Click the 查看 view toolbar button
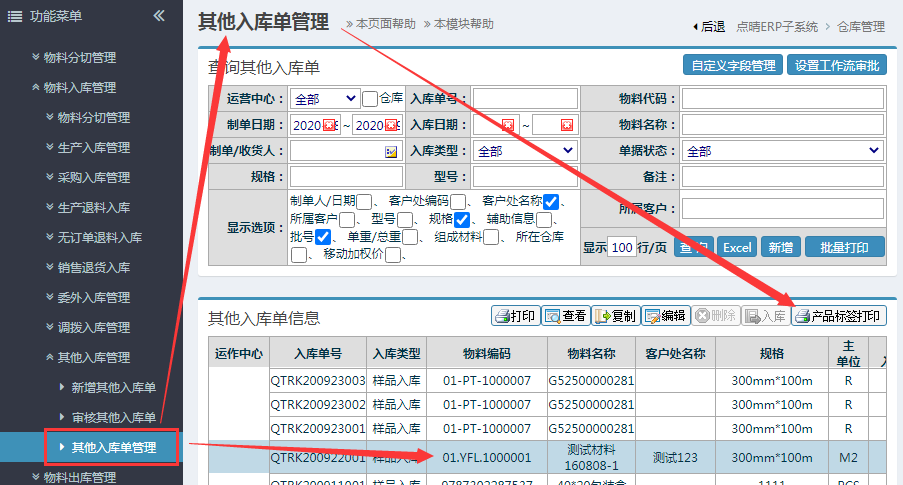The width and height of the screenshot is (903, 485). pyautogui.click(x=566, y=316)
